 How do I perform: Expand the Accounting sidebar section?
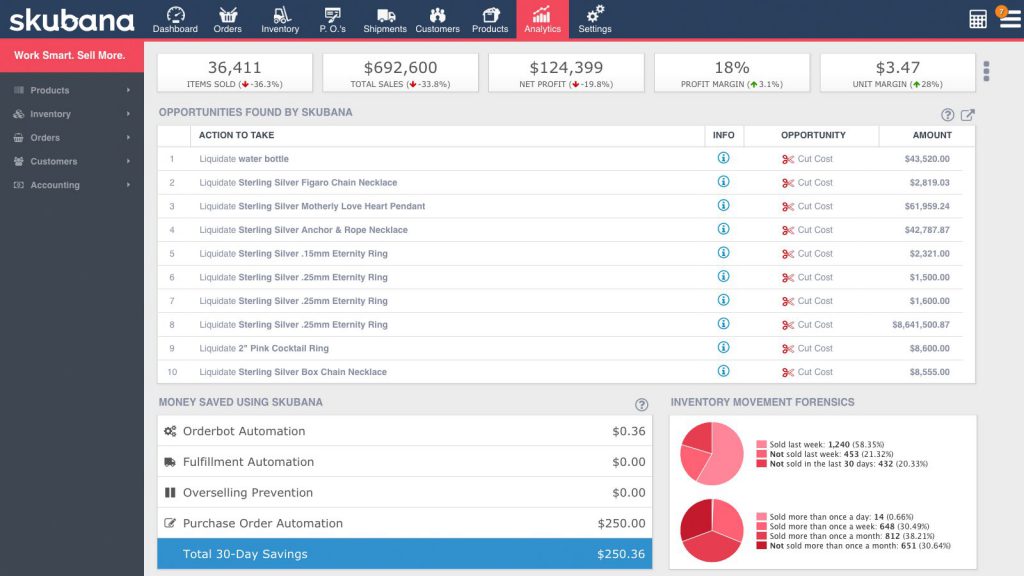(55, 185)
